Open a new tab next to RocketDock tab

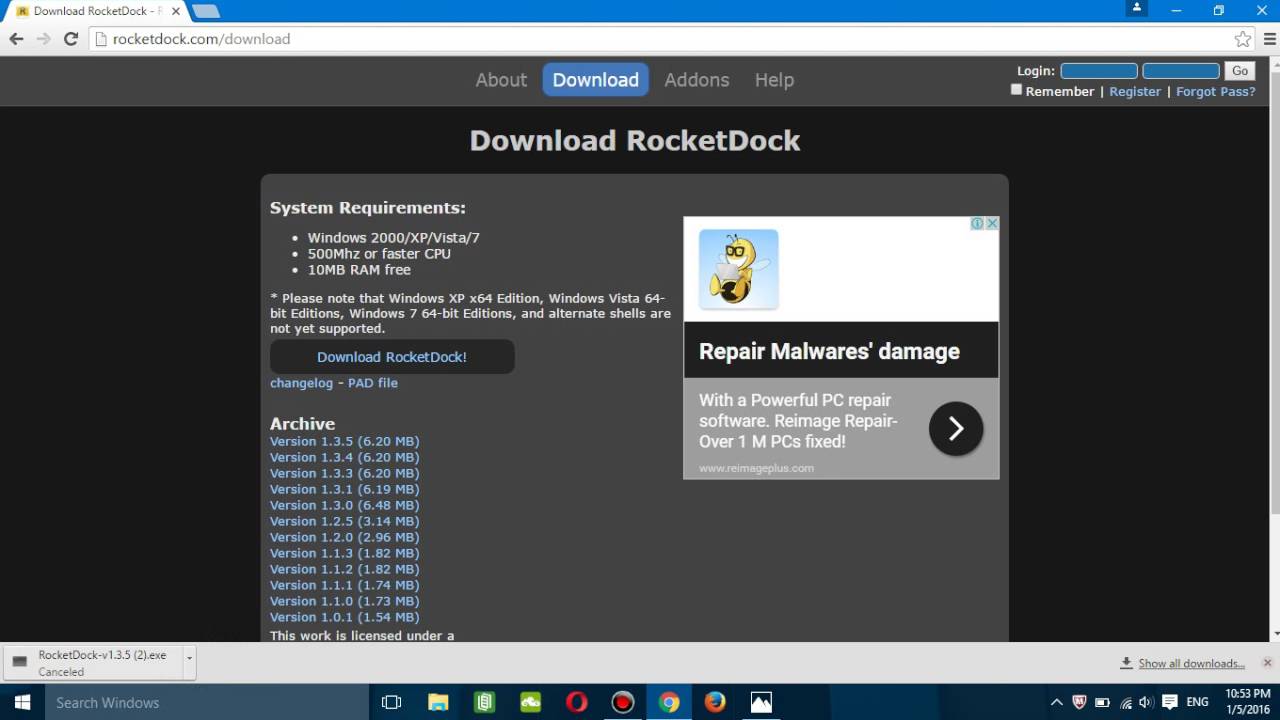206,11
